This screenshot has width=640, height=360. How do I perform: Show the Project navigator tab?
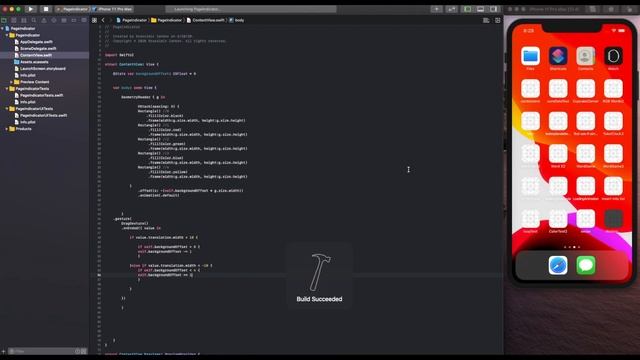click(4, 20)
